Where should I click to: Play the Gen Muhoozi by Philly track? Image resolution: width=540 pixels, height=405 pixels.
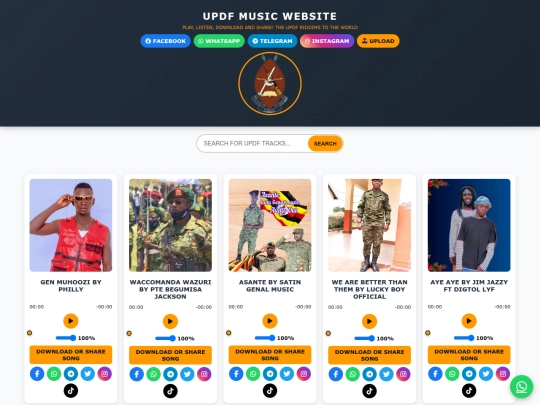[x=71, y=321]
